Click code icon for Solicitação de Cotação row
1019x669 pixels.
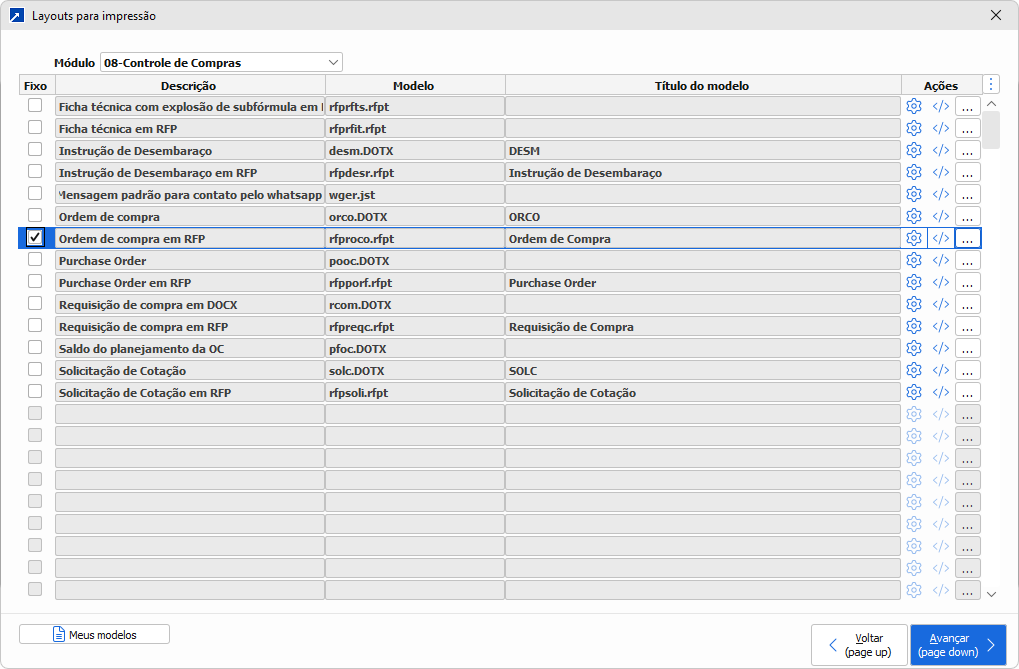pyautogui.click(x=940, y=370)
